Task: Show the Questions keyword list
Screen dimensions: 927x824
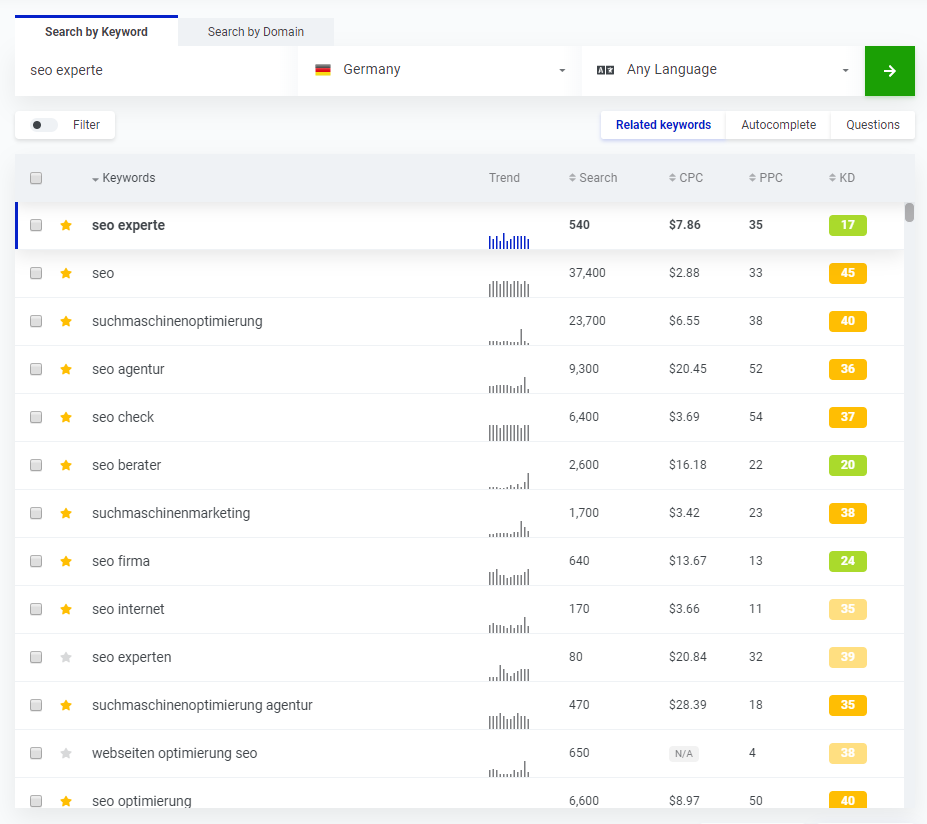Action: pyautogui.click(x=872, y=125)
